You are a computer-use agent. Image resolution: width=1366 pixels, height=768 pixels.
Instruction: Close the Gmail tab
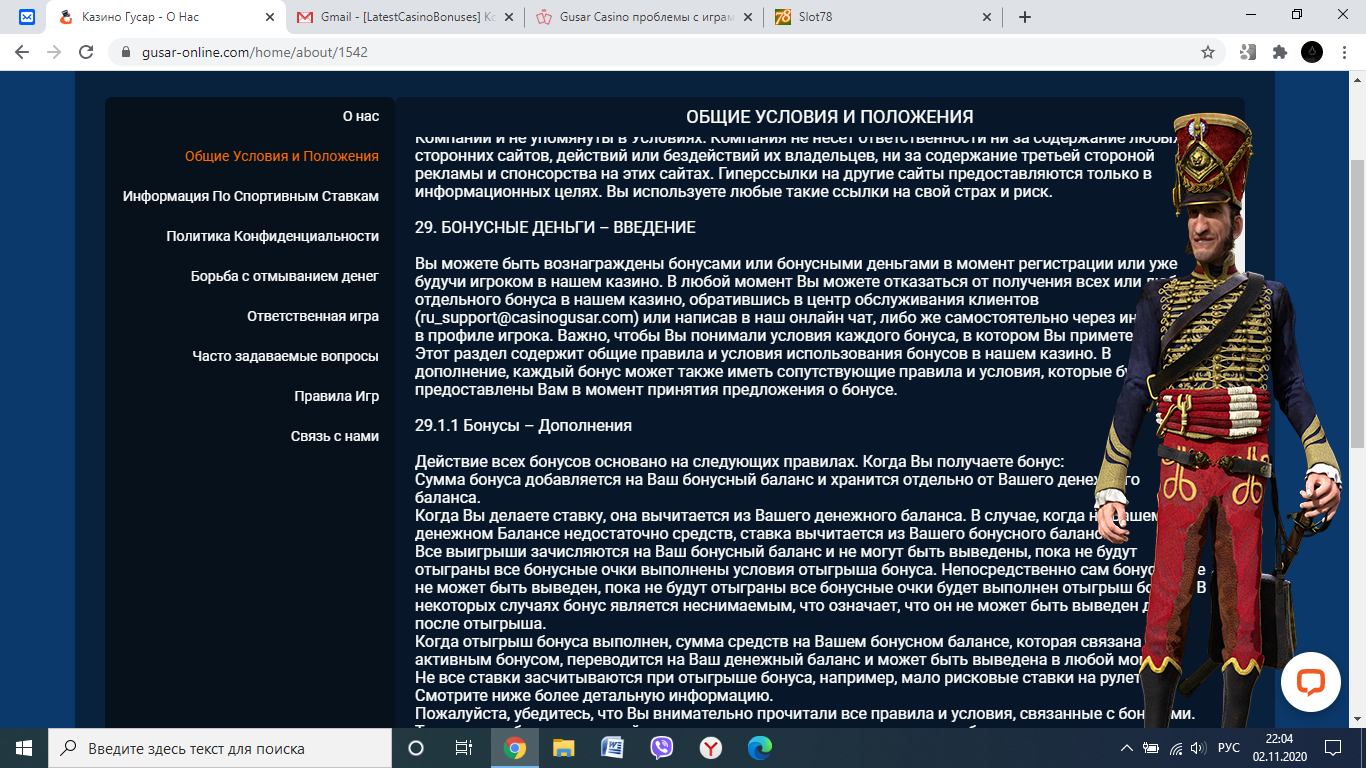pos(510,17)
